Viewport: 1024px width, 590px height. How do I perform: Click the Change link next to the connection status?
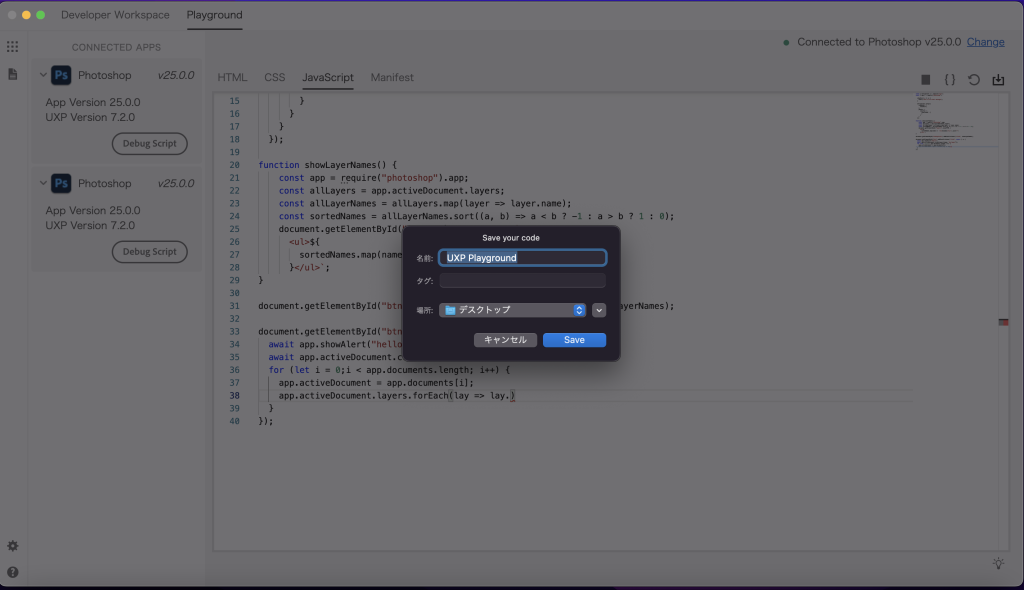coord(985,42)
